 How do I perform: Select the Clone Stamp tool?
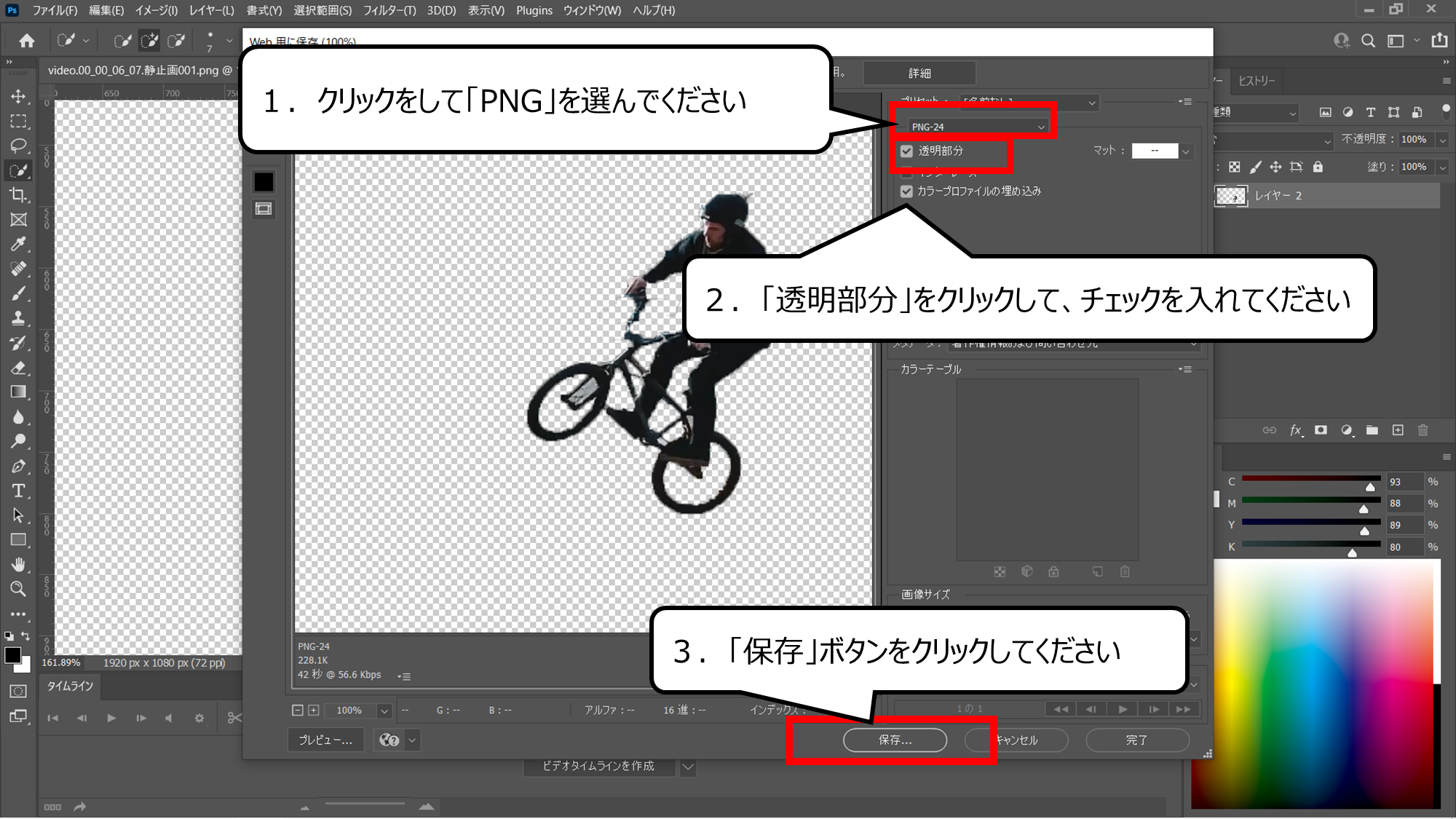pyautogui.click(x=19, y=318)
